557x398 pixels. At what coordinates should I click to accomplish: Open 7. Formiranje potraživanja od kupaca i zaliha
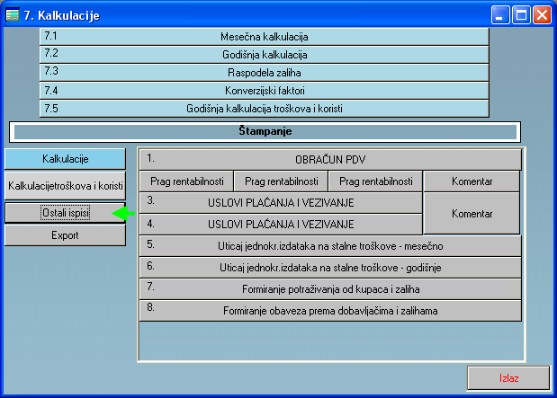pos(330,289)
